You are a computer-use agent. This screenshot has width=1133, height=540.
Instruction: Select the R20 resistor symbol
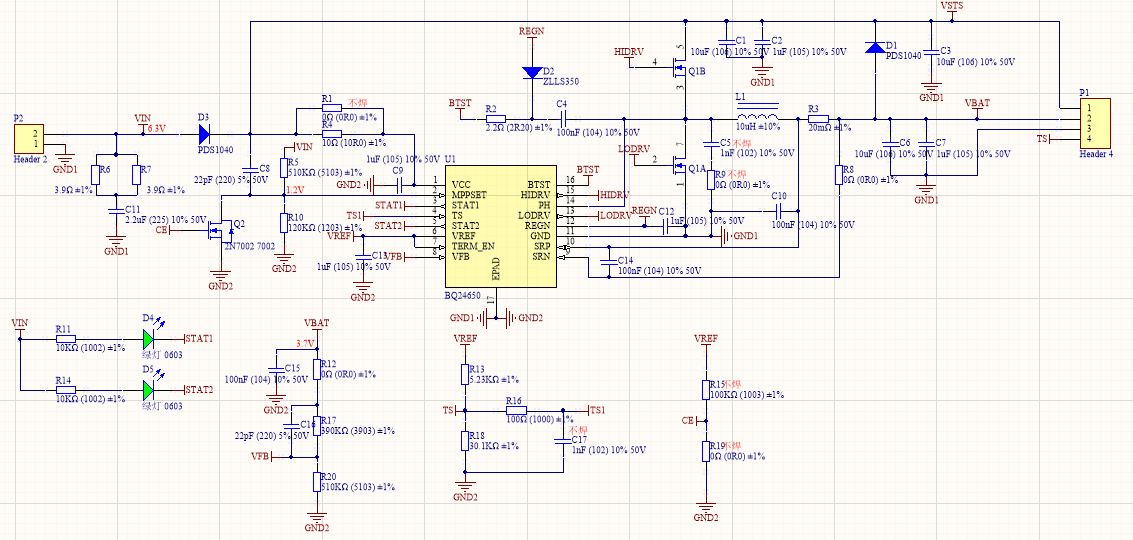point(316,481)
